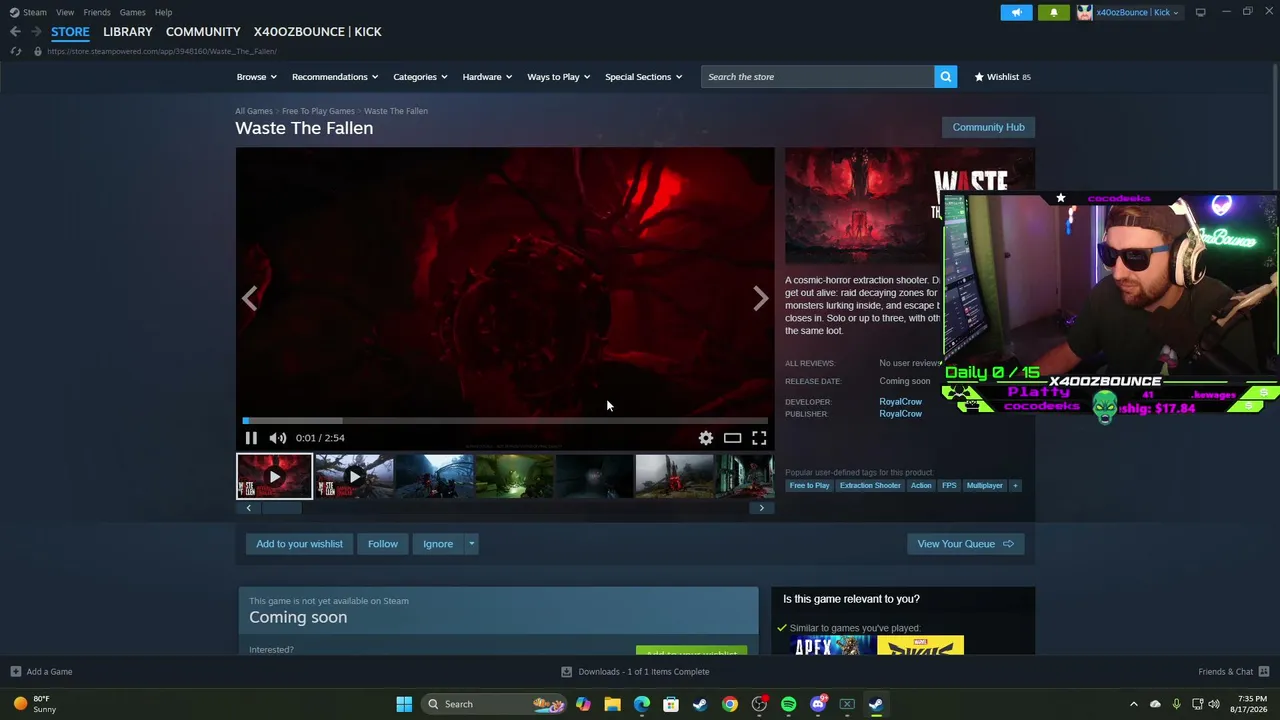Switch to the LIBRARY tab
Image resolution: width=1280 pixels, height=720 pixels.
[x=128, y=32]
